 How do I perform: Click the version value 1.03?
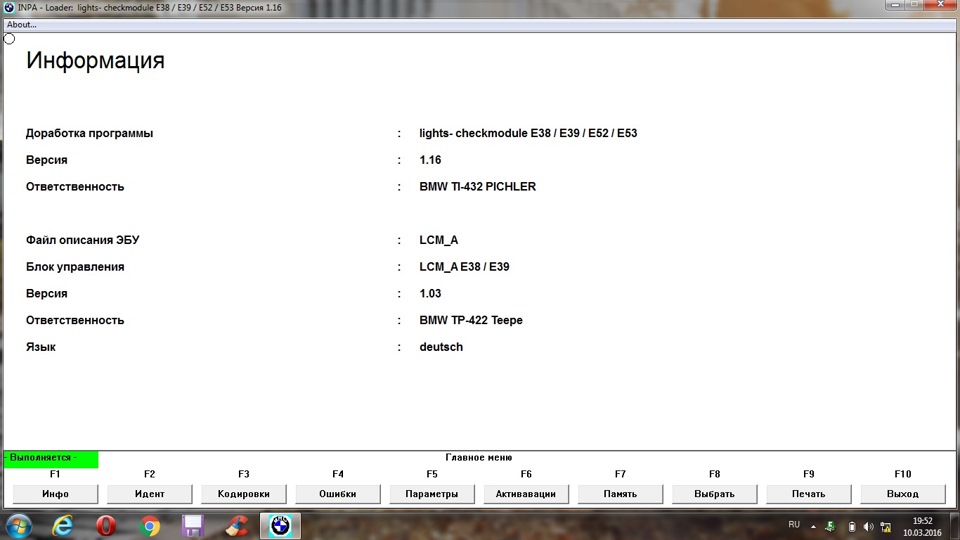pos(430,294)
